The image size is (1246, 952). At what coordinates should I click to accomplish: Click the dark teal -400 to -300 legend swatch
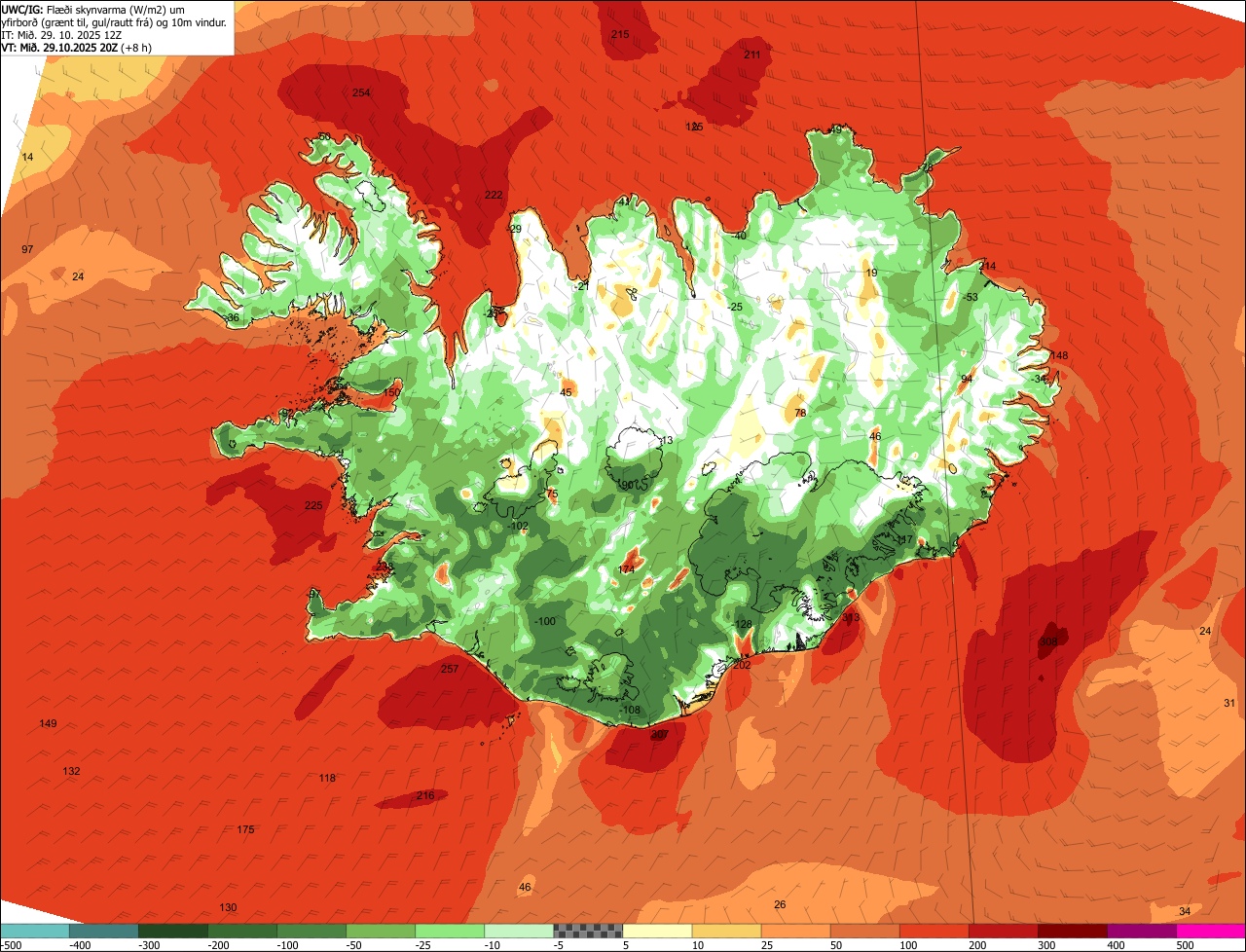click(103, 931)
